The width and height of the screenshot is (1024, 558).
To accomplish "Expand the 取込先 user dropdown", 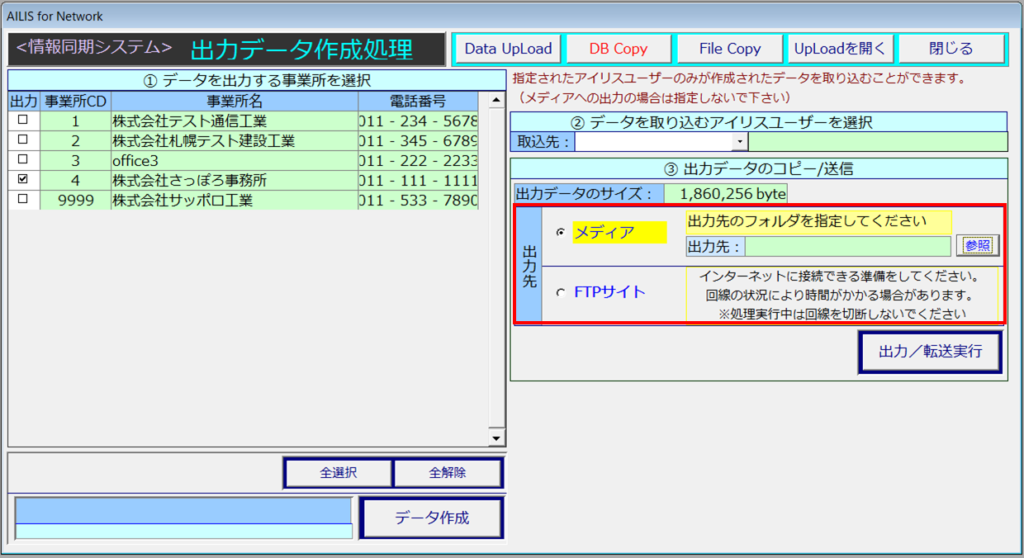I will [x=740, y=143].
